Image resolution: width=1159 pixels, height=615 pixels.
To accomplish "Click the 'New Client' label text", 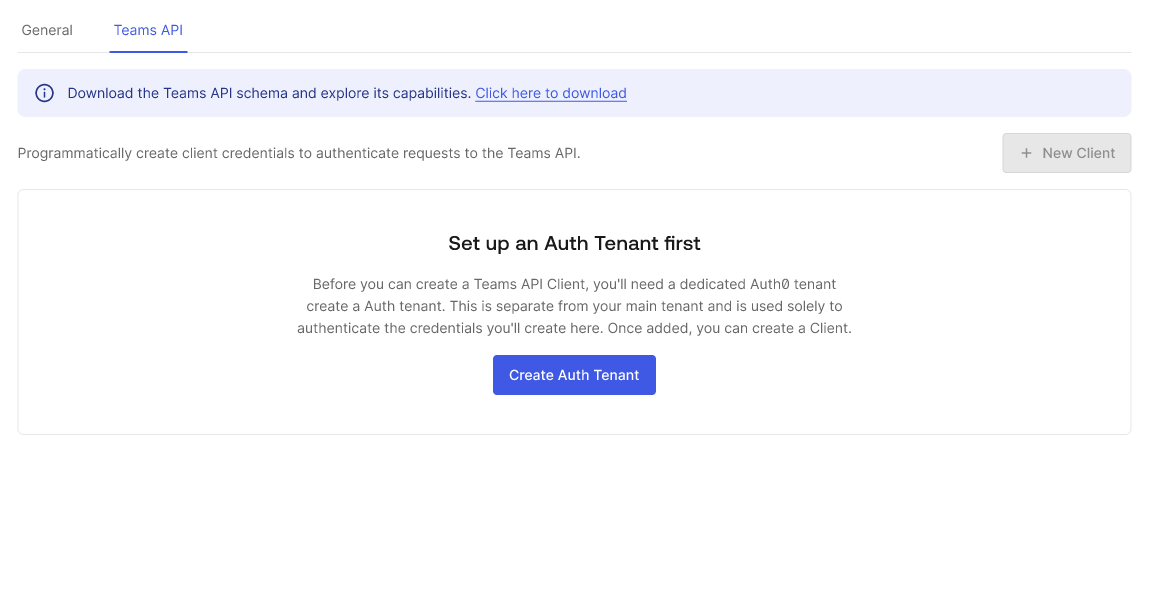I will click(x=1078, y=153).
